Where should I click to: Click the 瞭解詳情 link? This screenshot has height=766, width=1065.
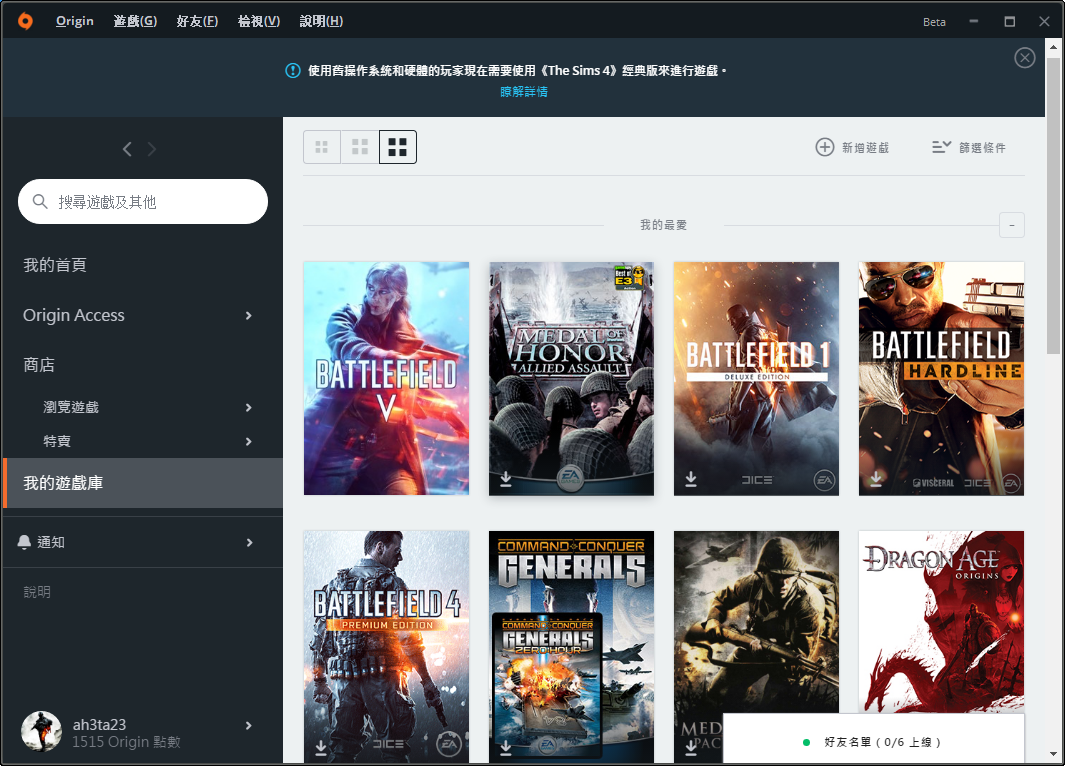[x=524, y=92]
